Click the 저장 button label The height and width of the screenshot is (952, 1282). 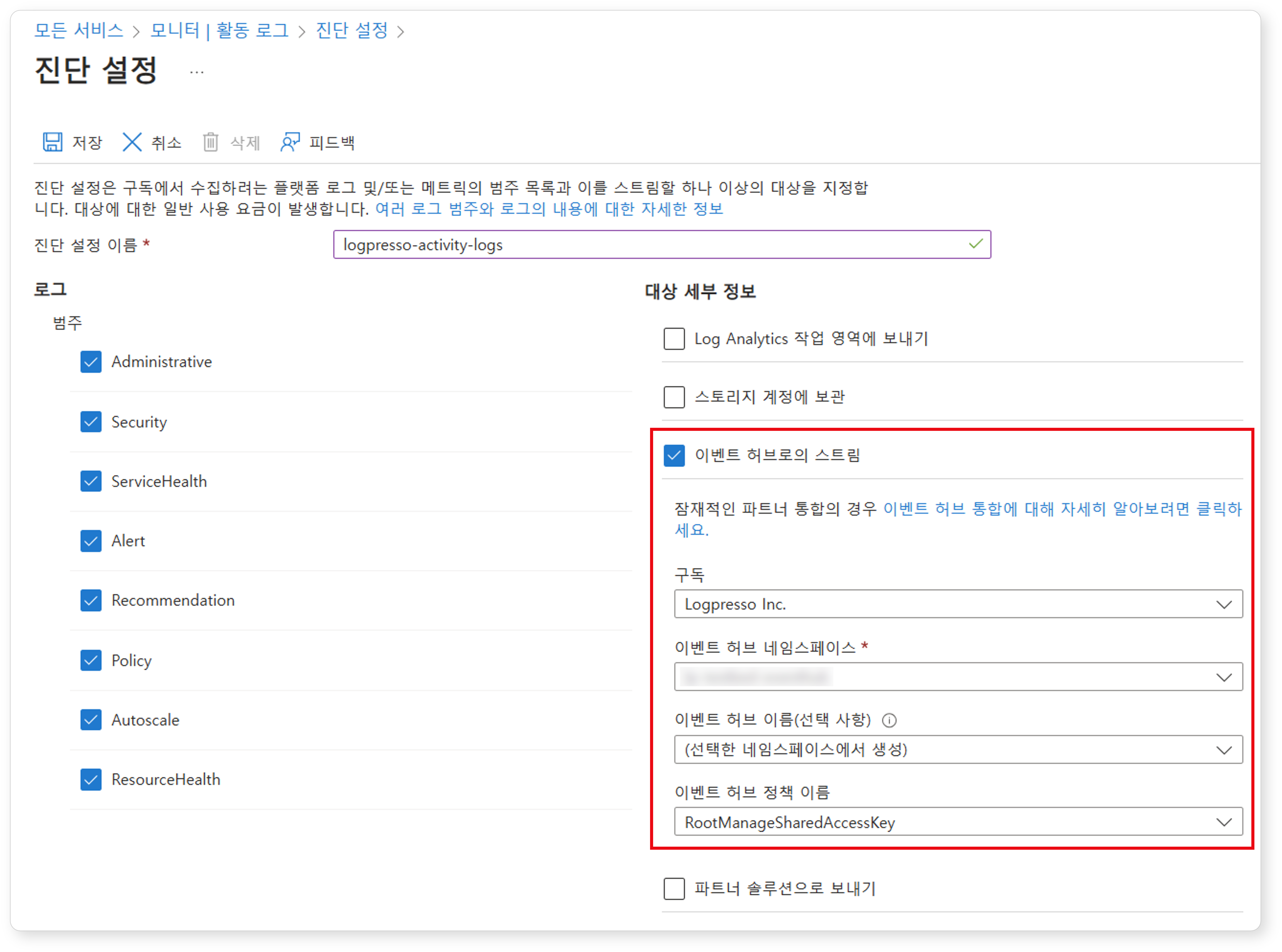87,142
